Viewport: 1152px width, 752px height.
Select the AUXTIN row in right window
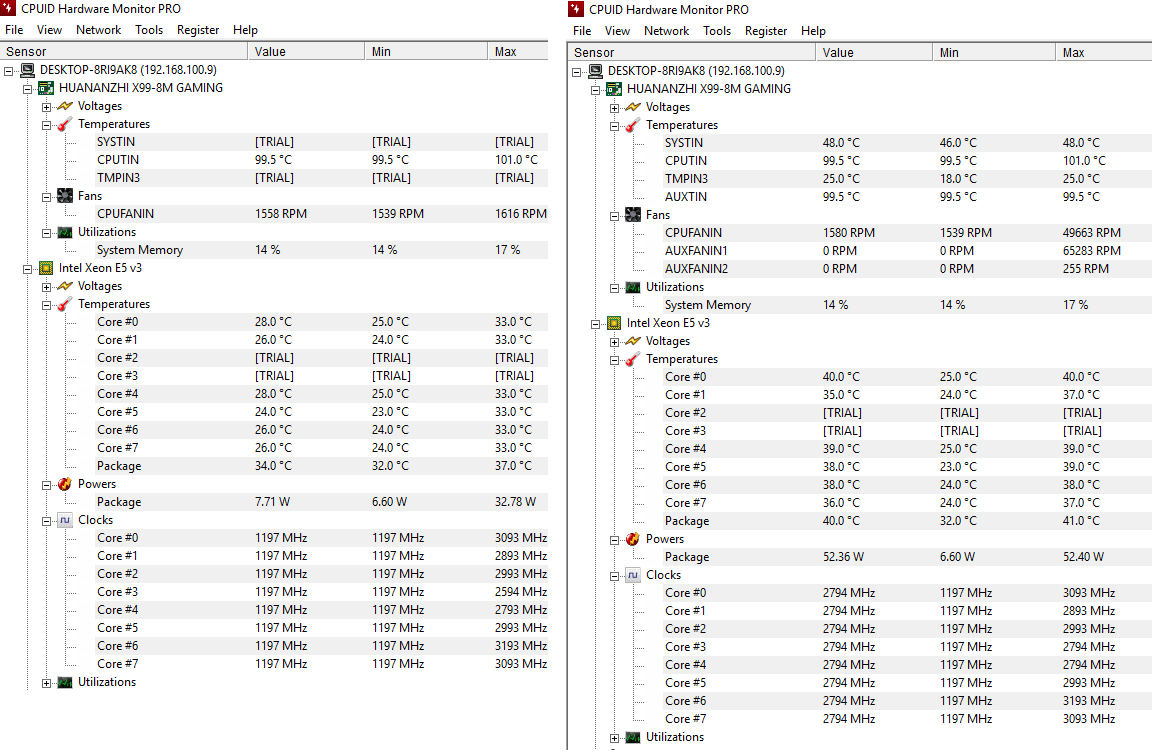point(905,197)
